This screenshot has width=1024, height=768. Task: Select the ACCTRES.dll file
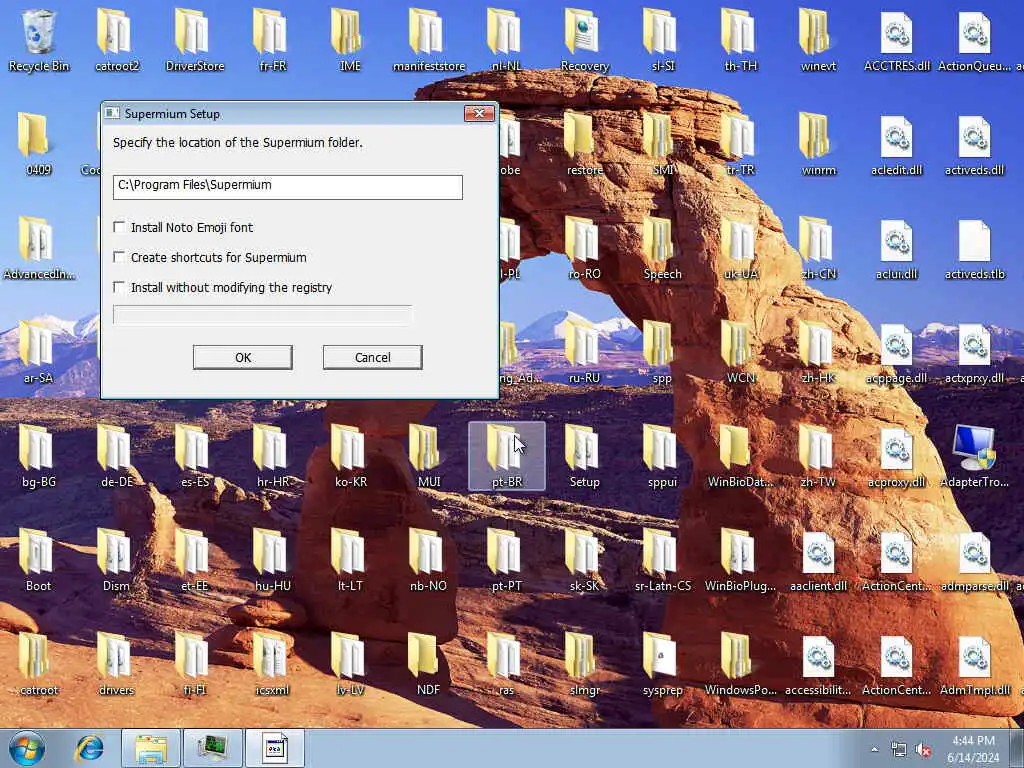pos(897,40)
